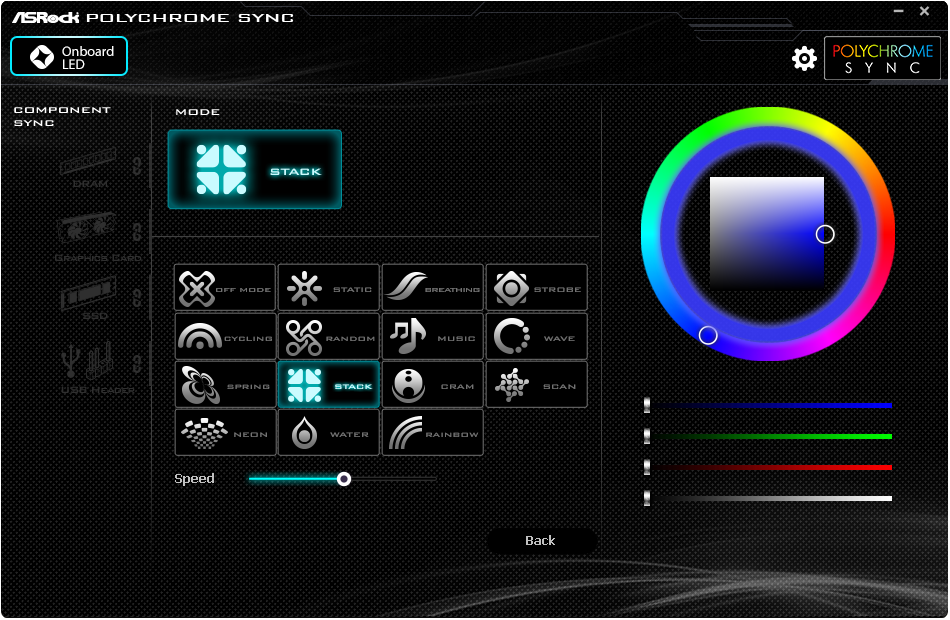Click the Speed slider handle

coord(344,479)
